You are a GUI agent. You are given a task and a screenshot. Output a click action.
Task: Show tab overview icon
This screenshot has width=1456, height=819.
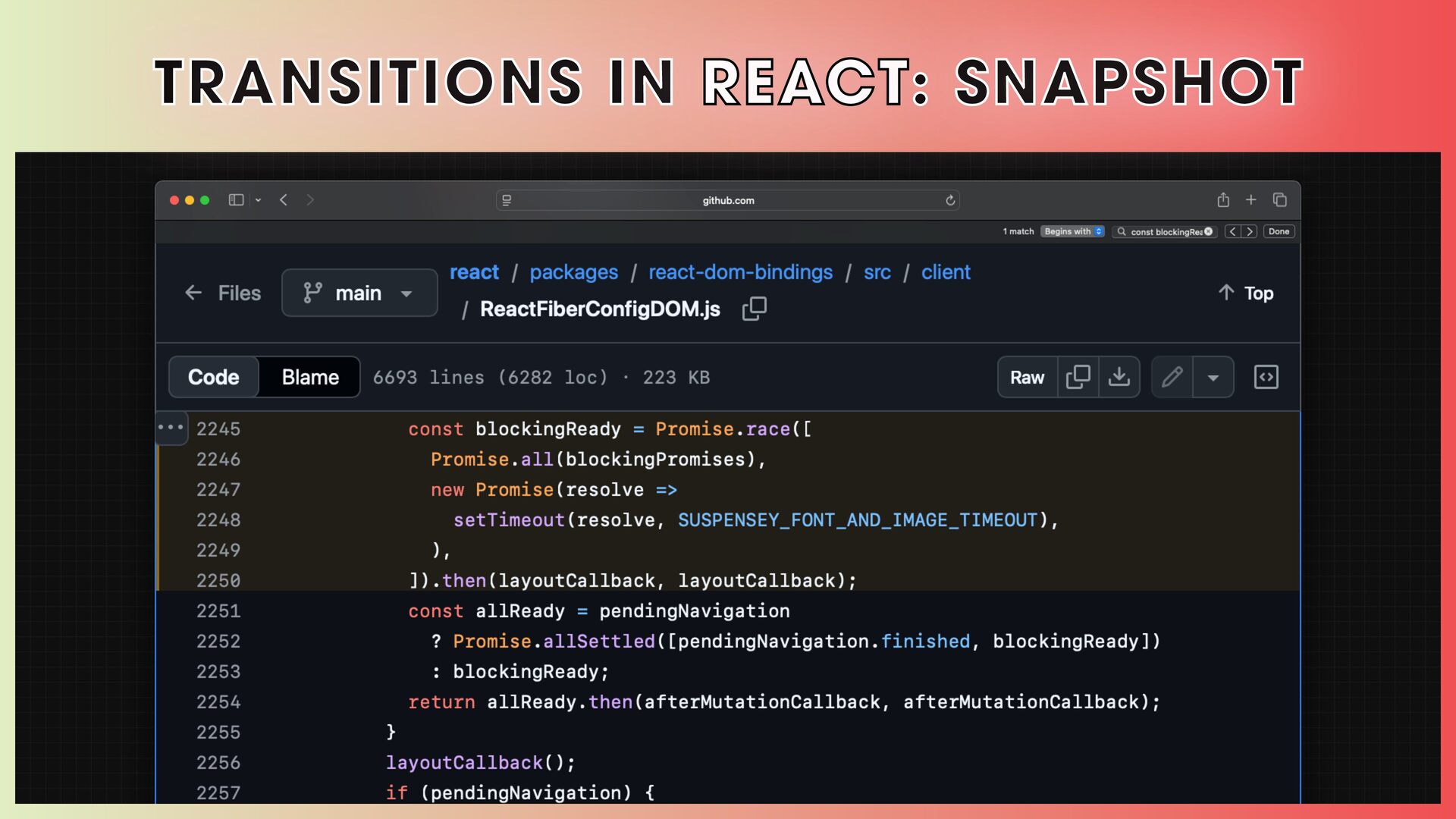click(1279, 199)
